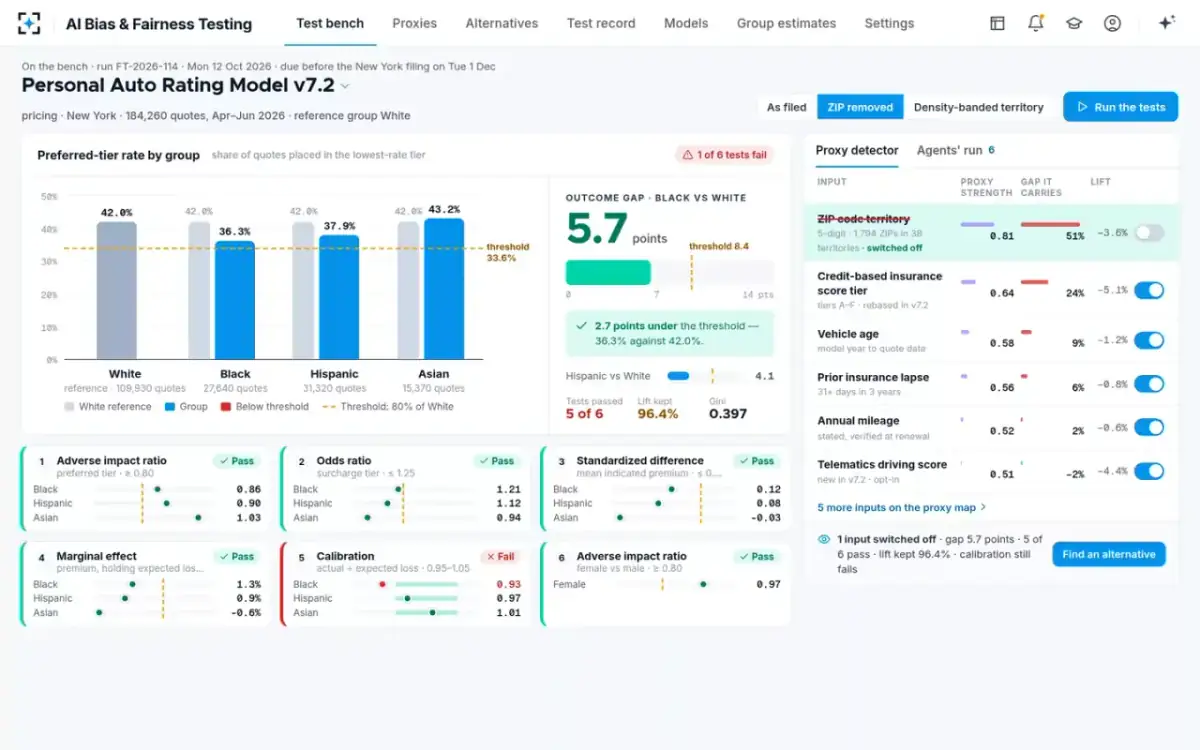Open the graduation cap learning icon
The width and height of the screenshot is (1200, 750).
click(1074, 23)
